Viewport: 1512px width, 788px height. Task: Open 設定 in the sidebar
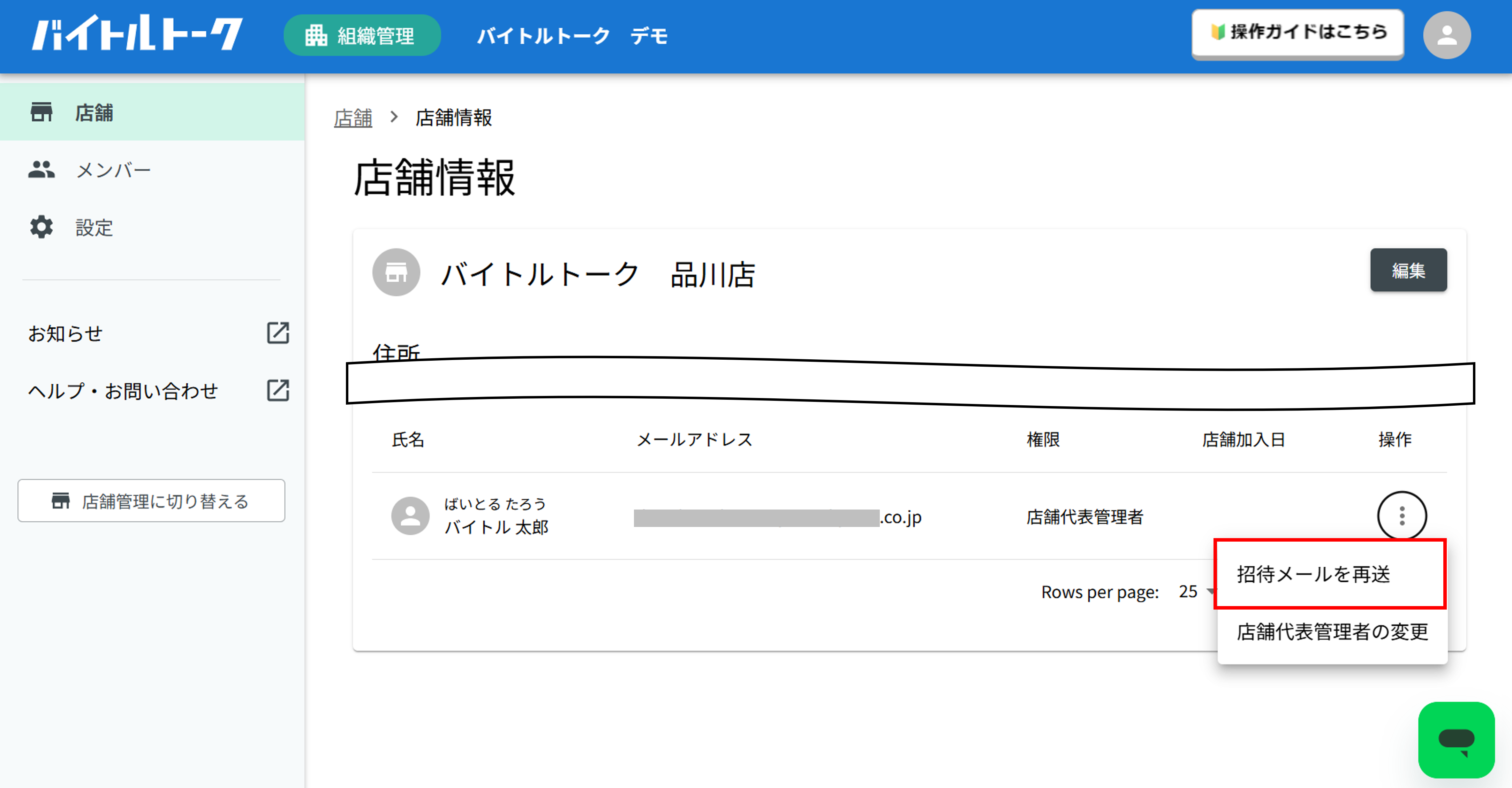coord(152,227)
